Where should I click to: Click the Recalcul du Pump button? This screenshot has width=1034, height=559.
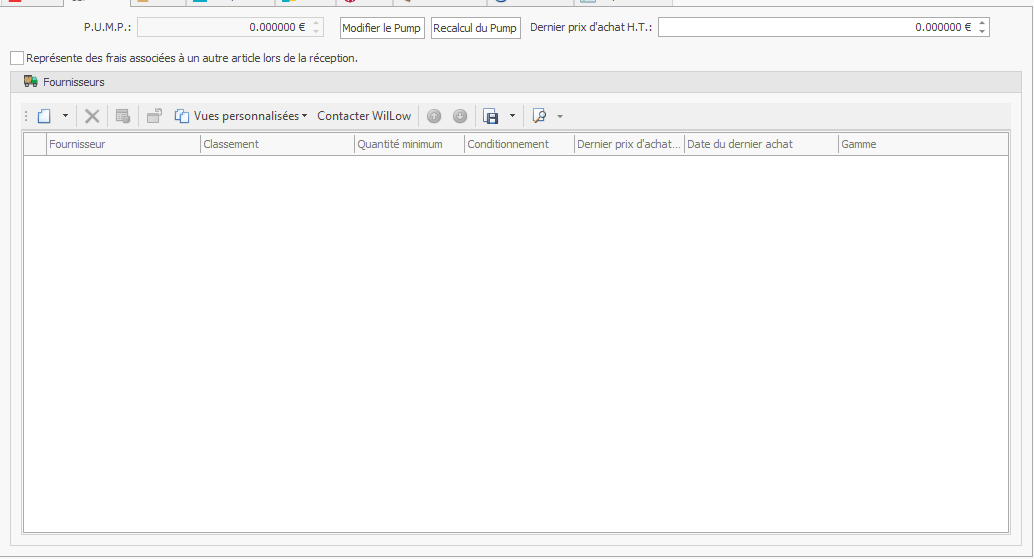point(475,28)
